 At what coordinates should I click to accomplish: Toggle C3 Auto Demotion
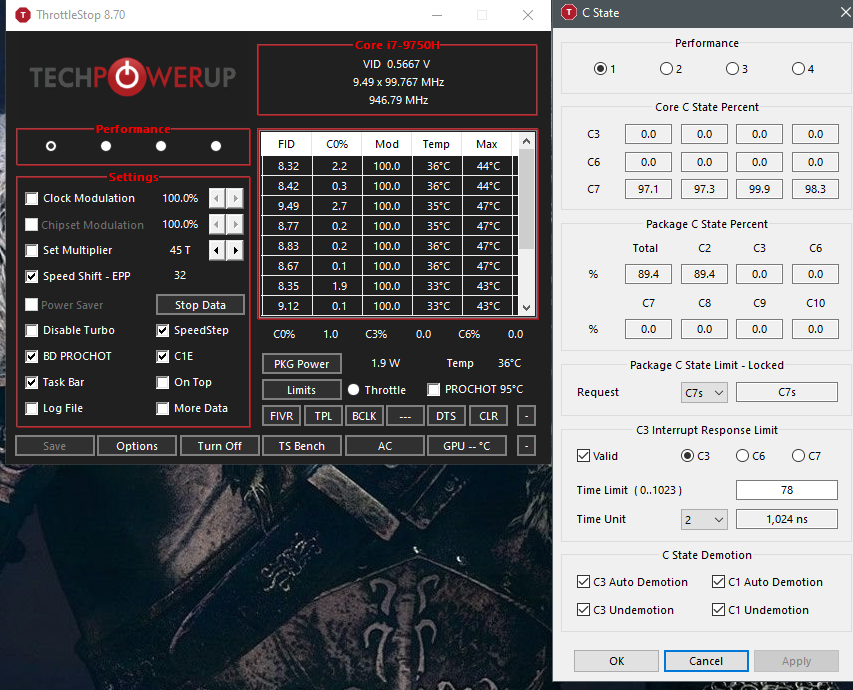(x=583, y=582)
